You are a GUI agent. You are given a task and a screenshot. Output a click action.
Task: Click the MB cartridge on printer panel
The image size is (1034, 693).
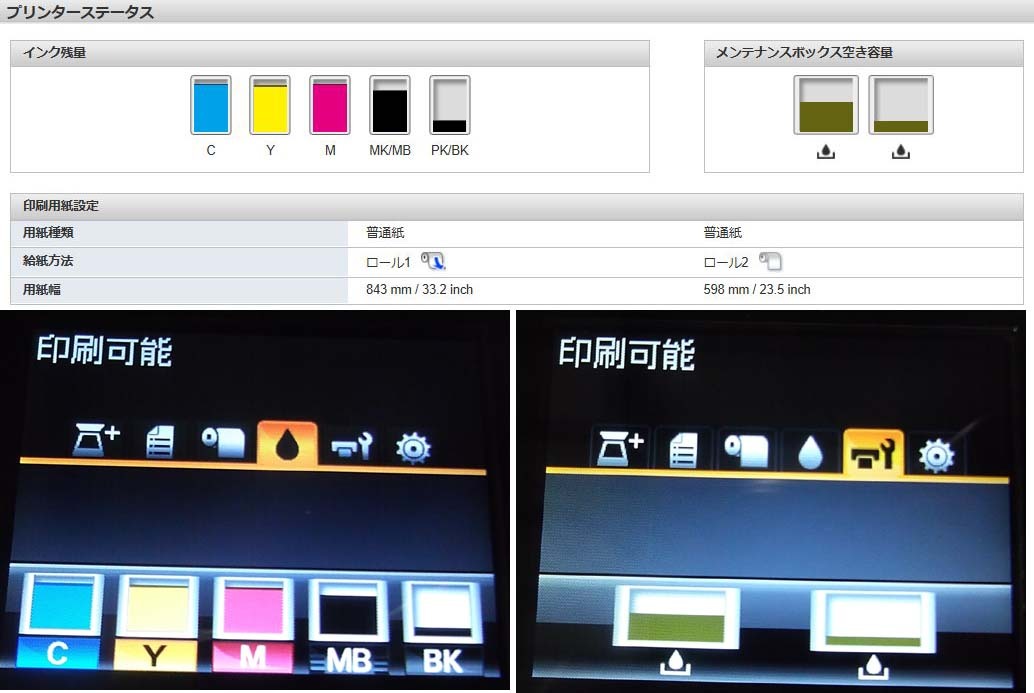pos(349,628)
